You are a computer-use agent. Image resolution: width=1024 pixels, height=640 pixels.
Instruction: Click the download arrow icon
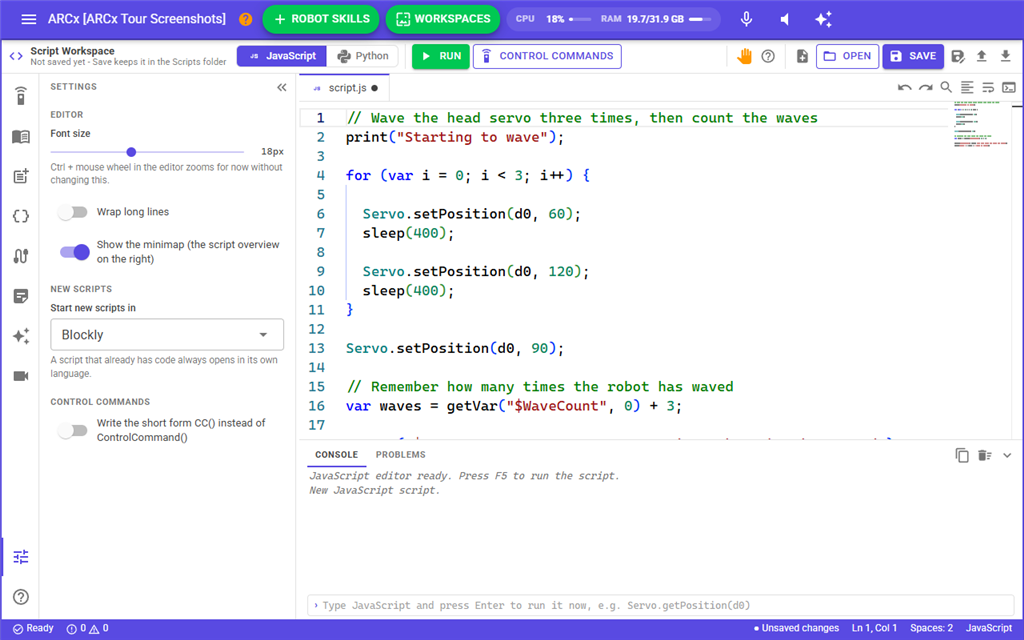[x=1006, y=56]
